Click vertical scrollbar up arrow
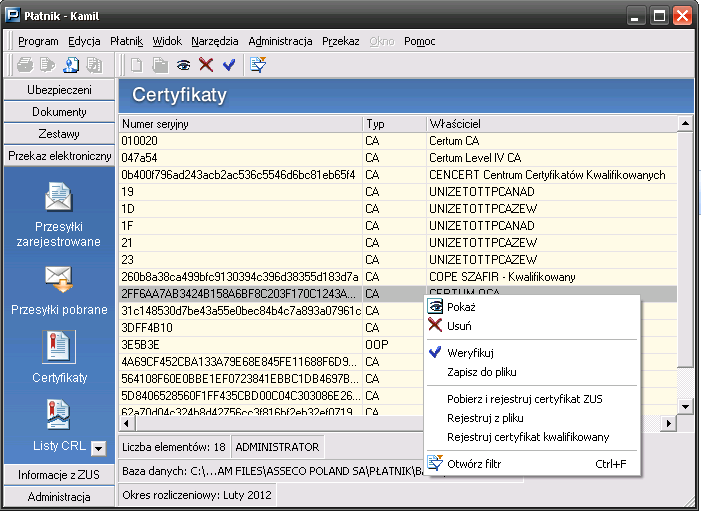701x512 pixels. (685, 123)
